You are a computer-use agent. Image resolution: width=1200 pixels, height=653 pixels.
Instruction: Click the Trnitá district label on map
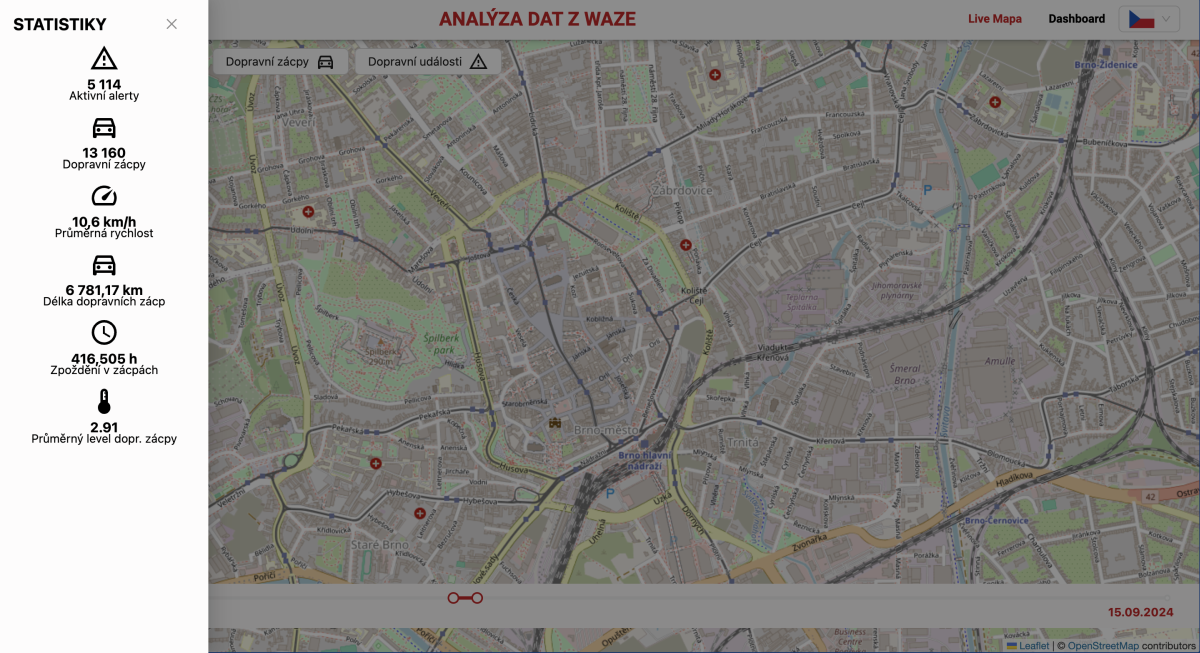point(743,442)
